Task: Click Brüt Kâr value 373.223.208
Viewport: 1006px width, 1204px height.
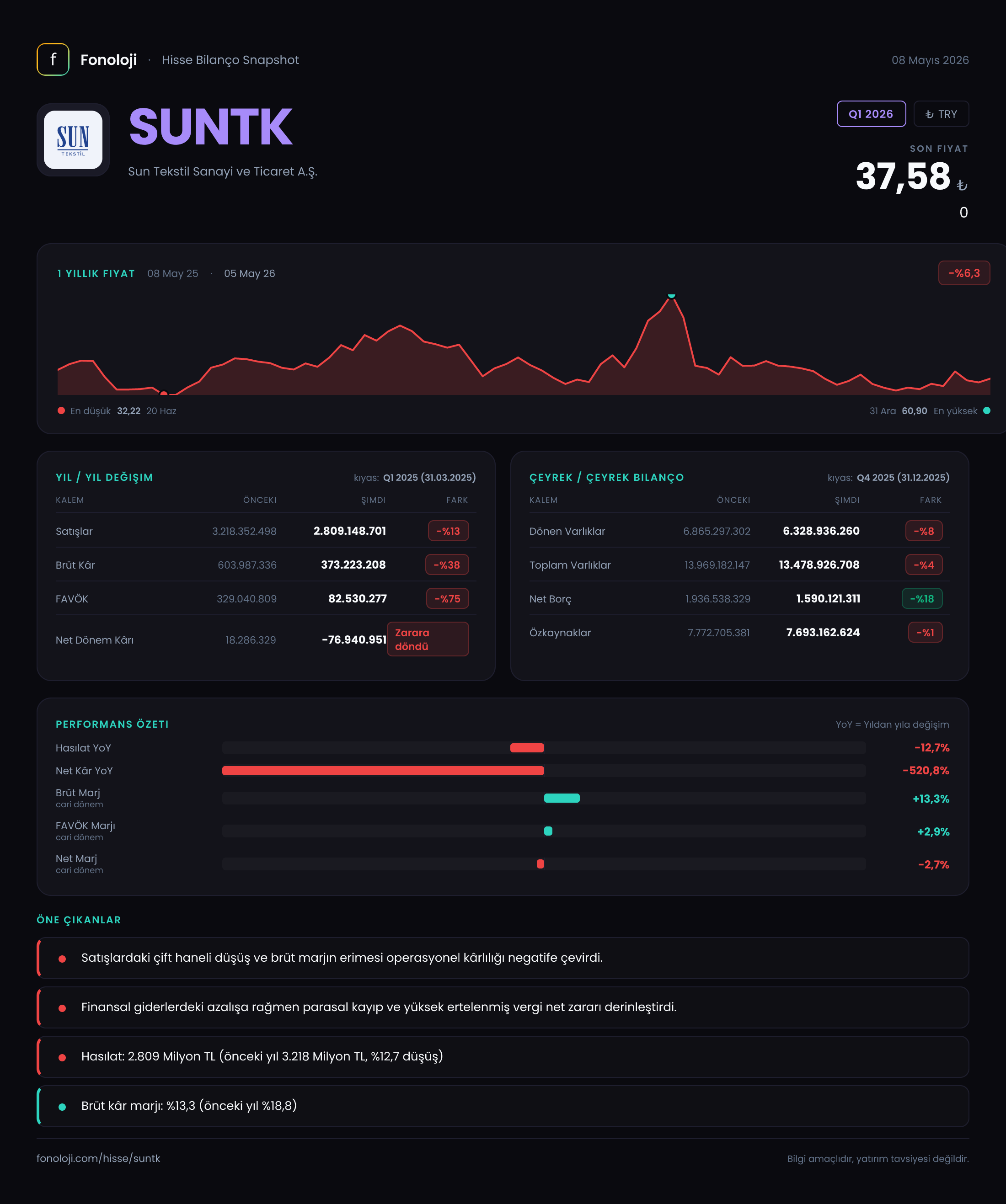Action: point(353,565)
